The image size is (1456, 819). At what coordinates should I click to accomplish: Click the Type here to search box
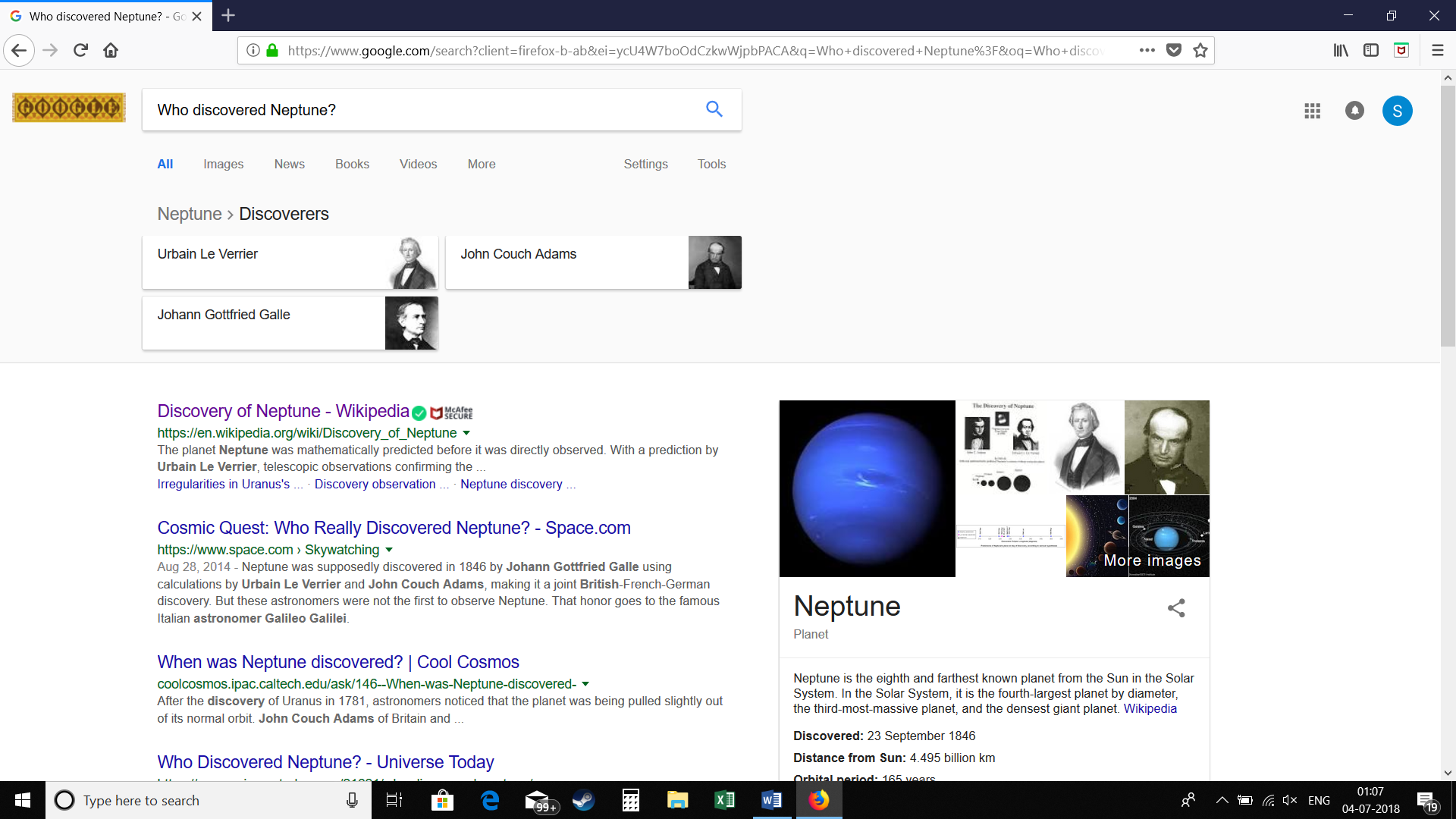pyautogui.click(x=209, y=800)
